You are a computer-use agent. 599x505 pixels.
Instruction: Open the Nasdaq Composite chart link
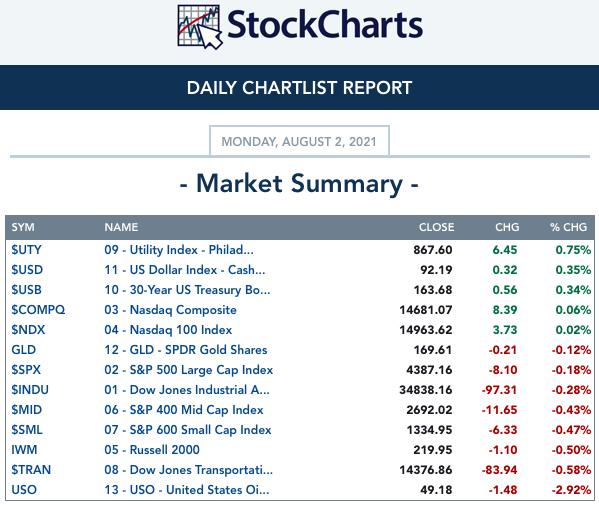170,310
